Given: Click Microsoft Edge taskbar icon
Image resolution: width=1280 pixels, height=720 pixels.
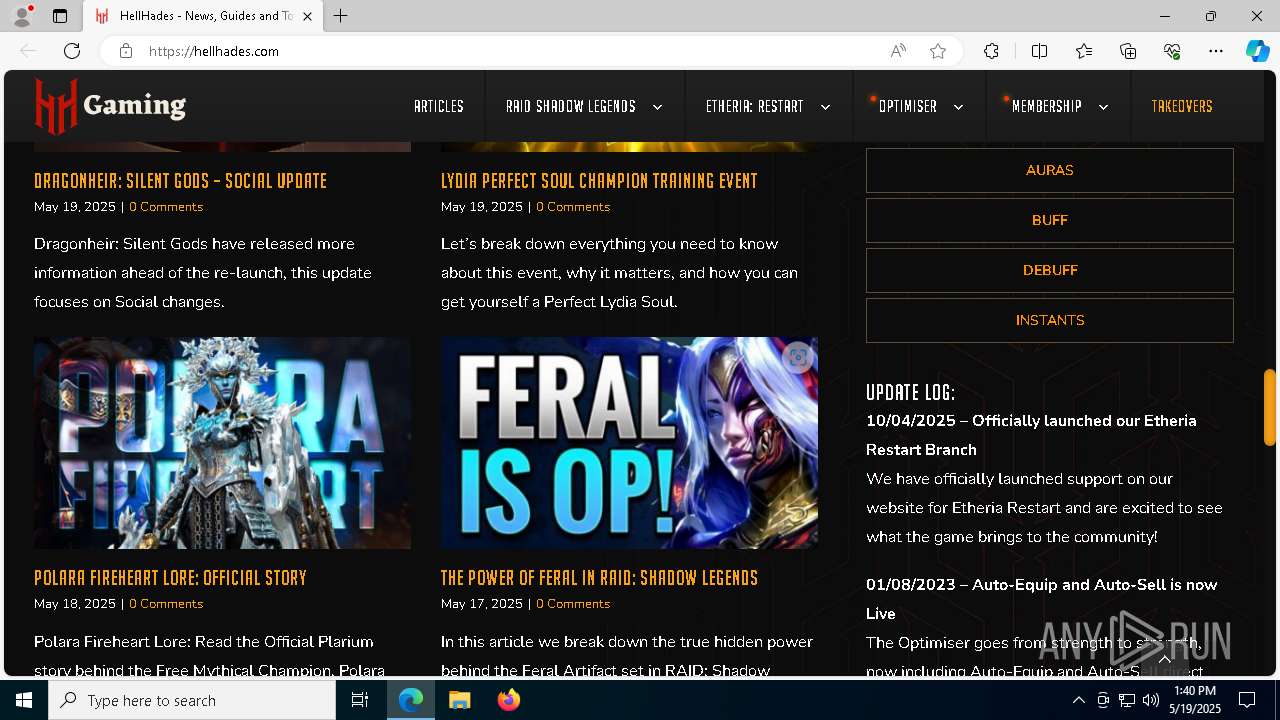Looking at the screenshot, I should (411, 700).
